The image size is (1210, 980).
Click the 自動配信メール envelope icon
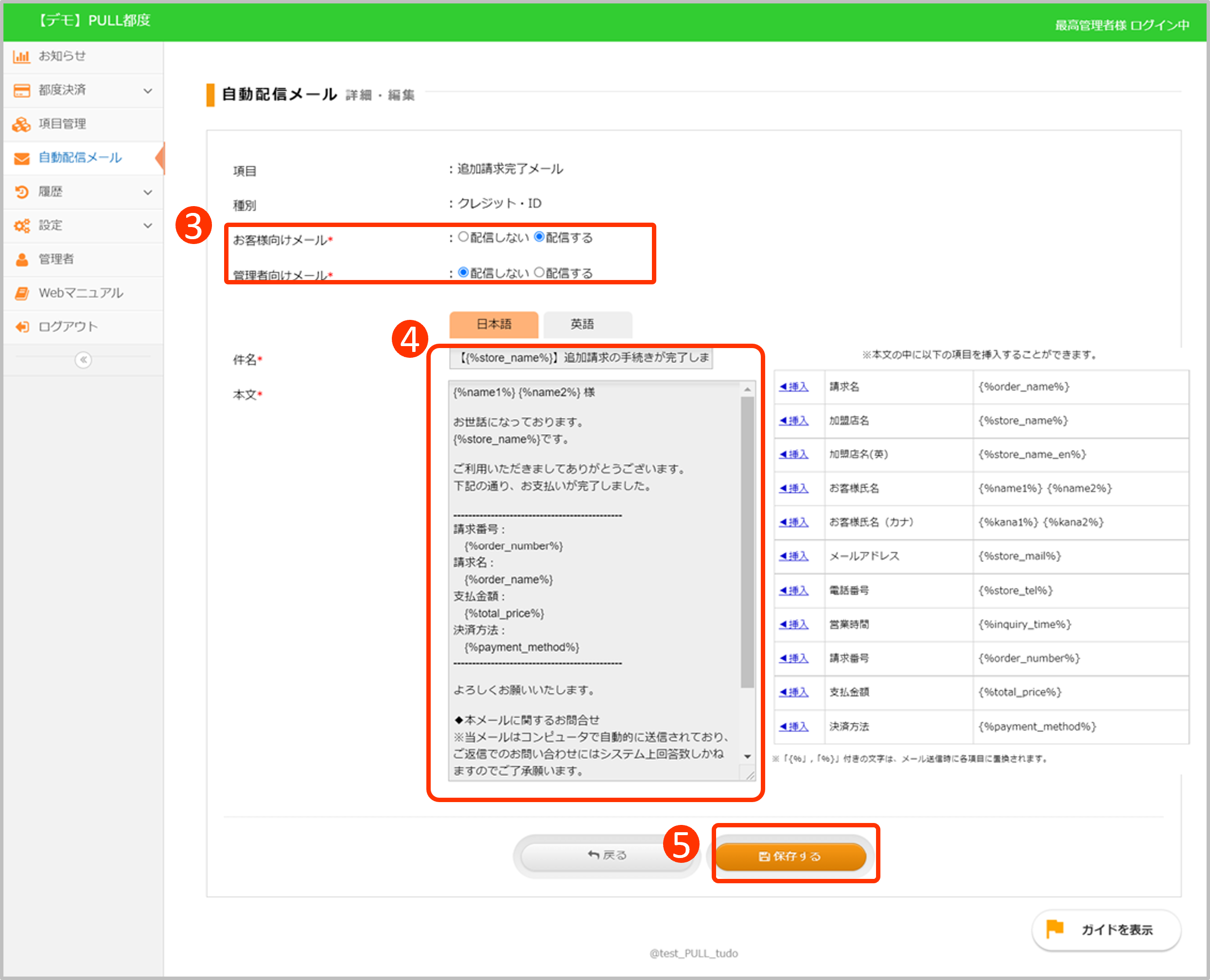coord(21,158)
